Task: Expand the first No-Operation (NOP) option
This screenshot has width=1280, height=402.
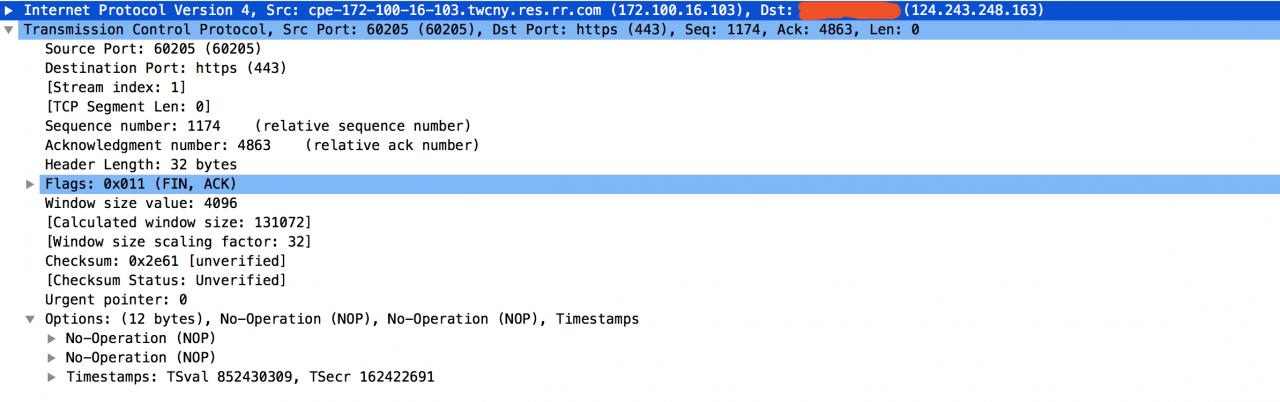Action: [52, 339]
